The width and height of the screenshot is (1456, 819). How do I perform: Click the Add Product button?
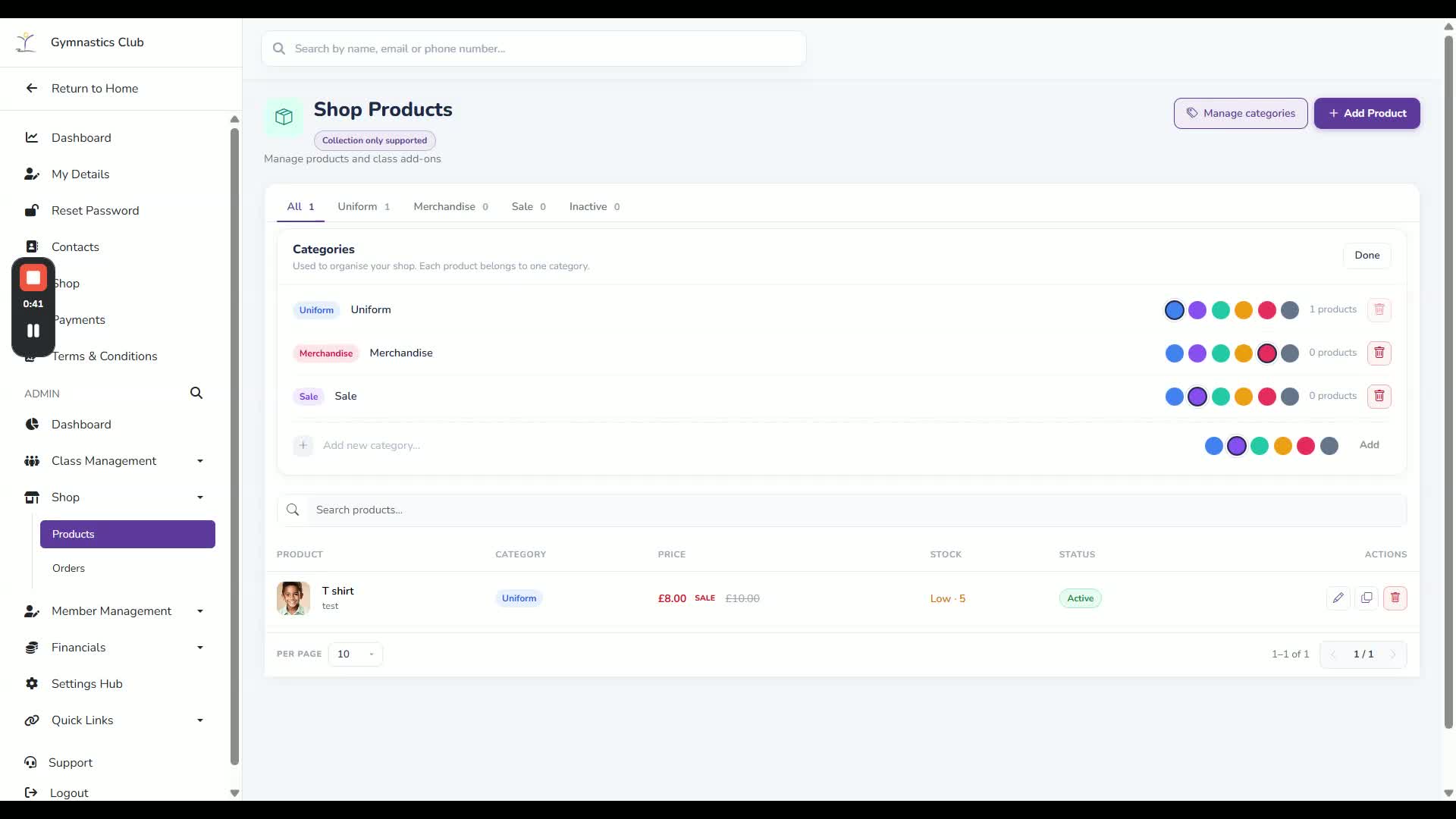point(1367,113)
